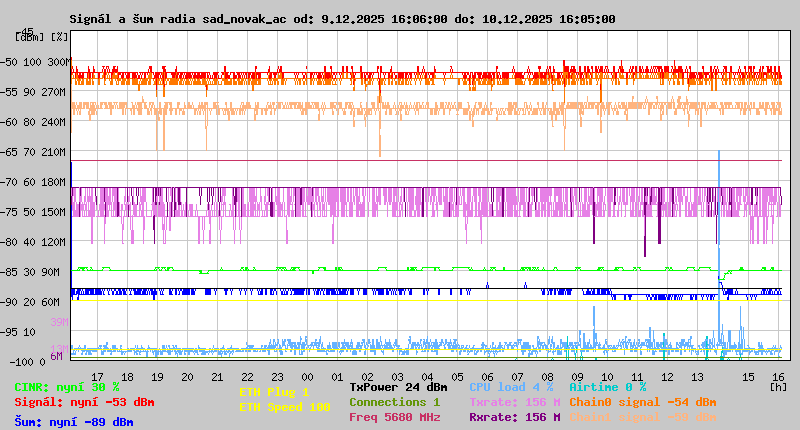800x430 pixels.
Task: Select hour '16' on the time axis
Action: point(778,377)
